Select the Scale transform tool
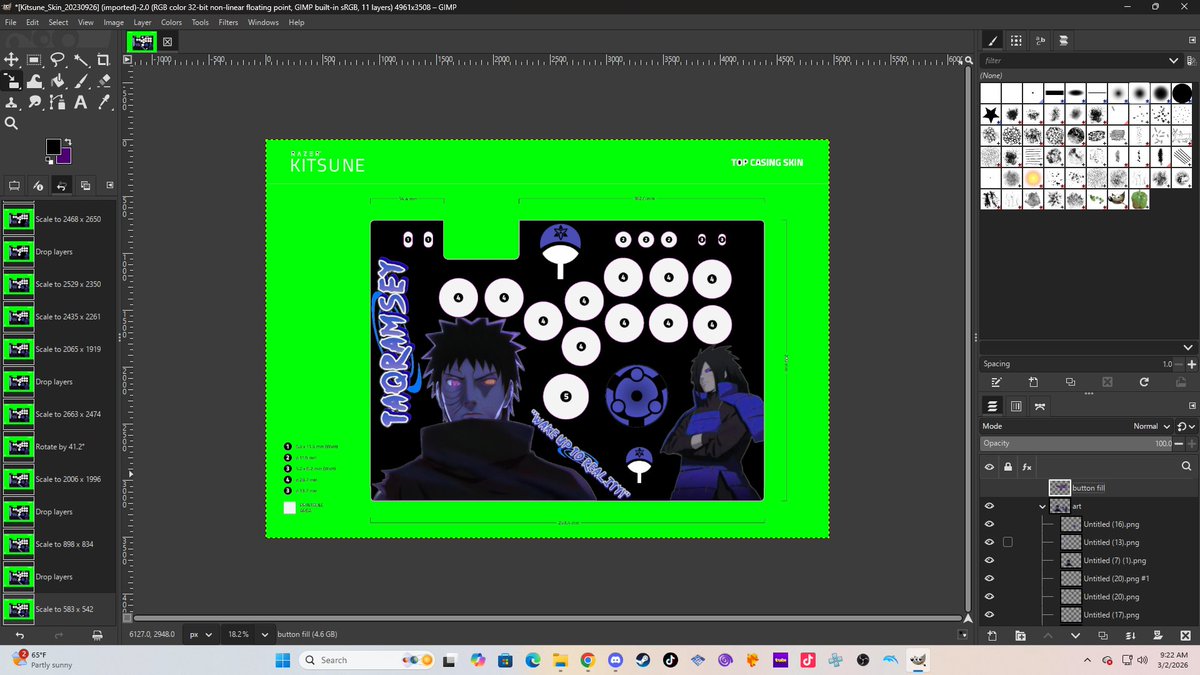Viewport: 1200px width, 675px height. pos(12,81)
